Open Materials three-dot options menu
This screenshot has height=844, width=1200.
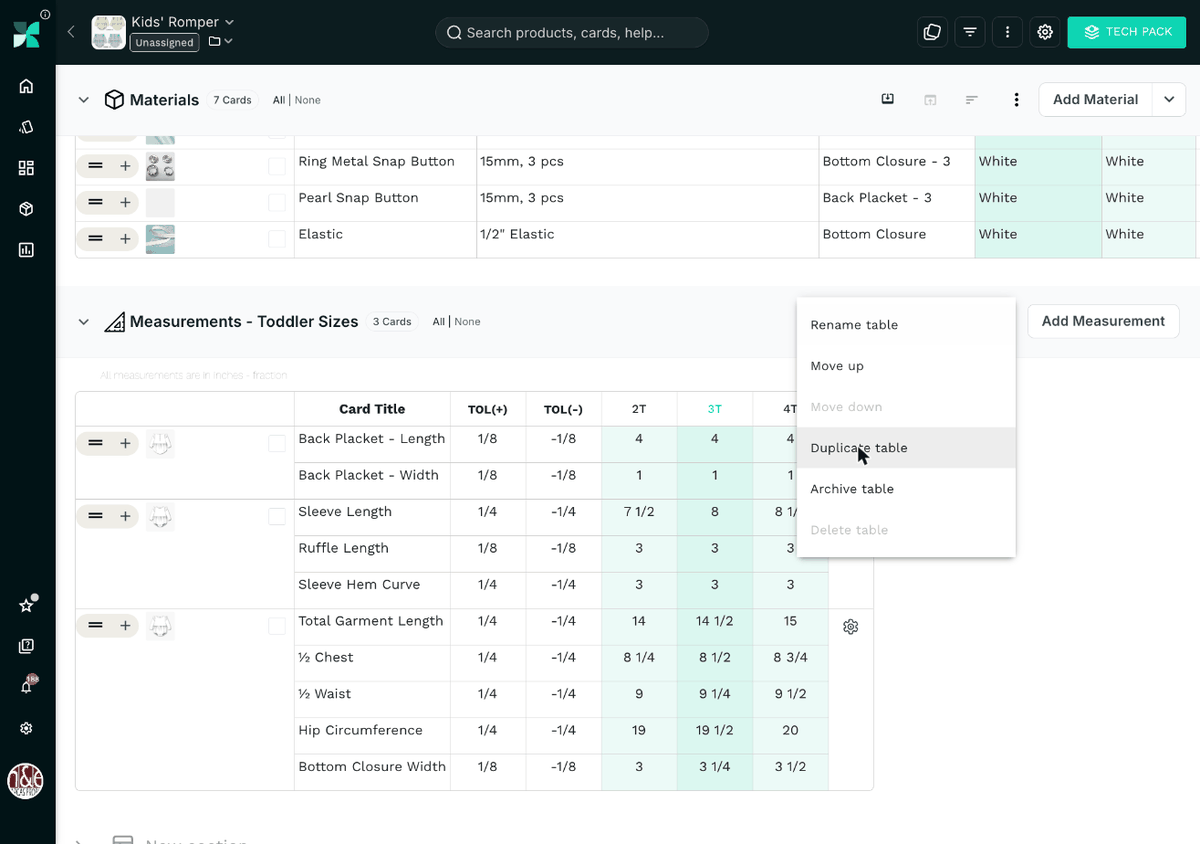[1016, 100]
